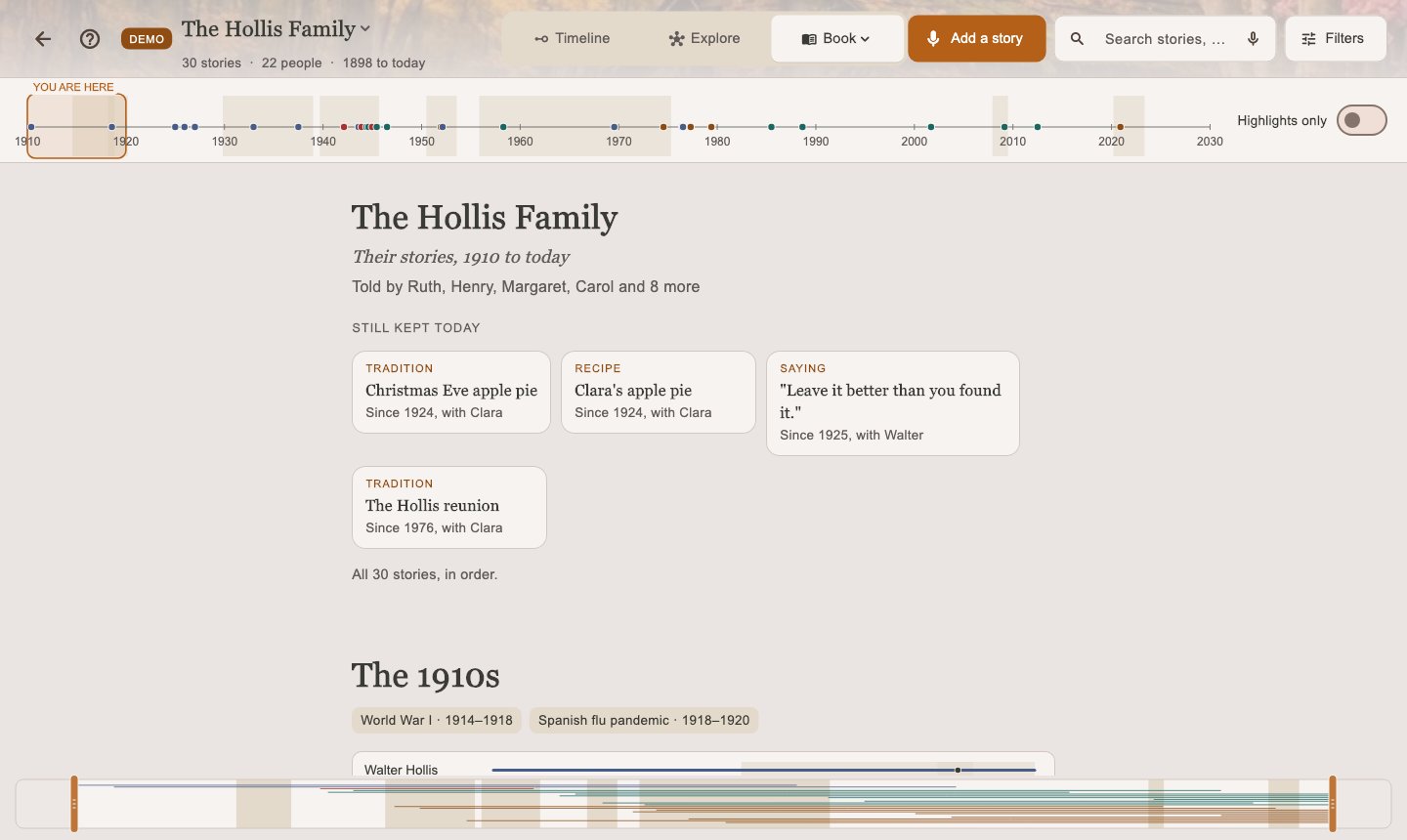Image resolution: width=1407 pixels, height=840 pixels.
Task: Click the "Told by Ruth, Henry, Margaret" line
Action: [526, 286]
